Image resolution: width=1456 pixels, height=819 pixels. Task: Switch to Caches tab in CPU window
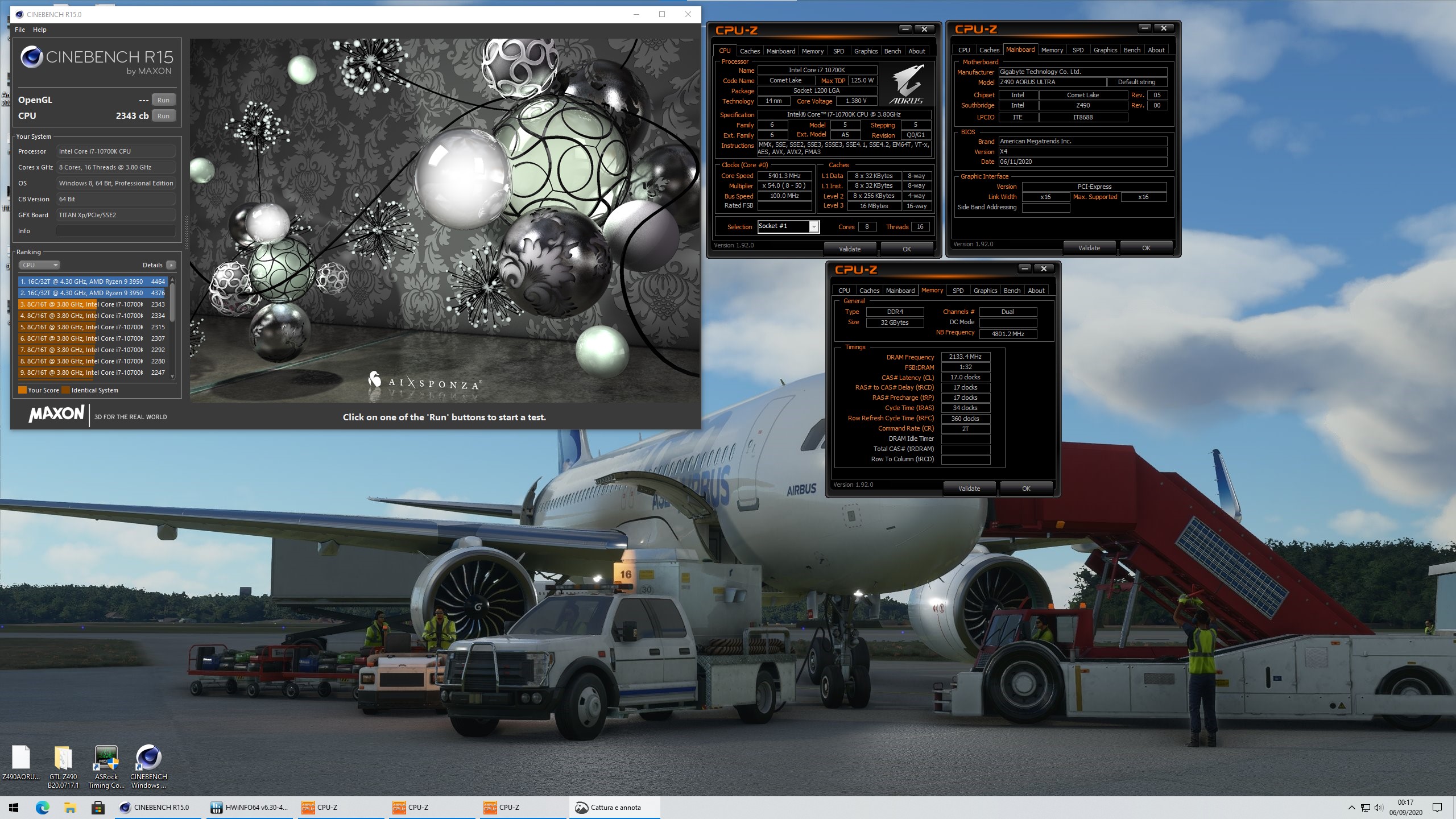point(750,51)
